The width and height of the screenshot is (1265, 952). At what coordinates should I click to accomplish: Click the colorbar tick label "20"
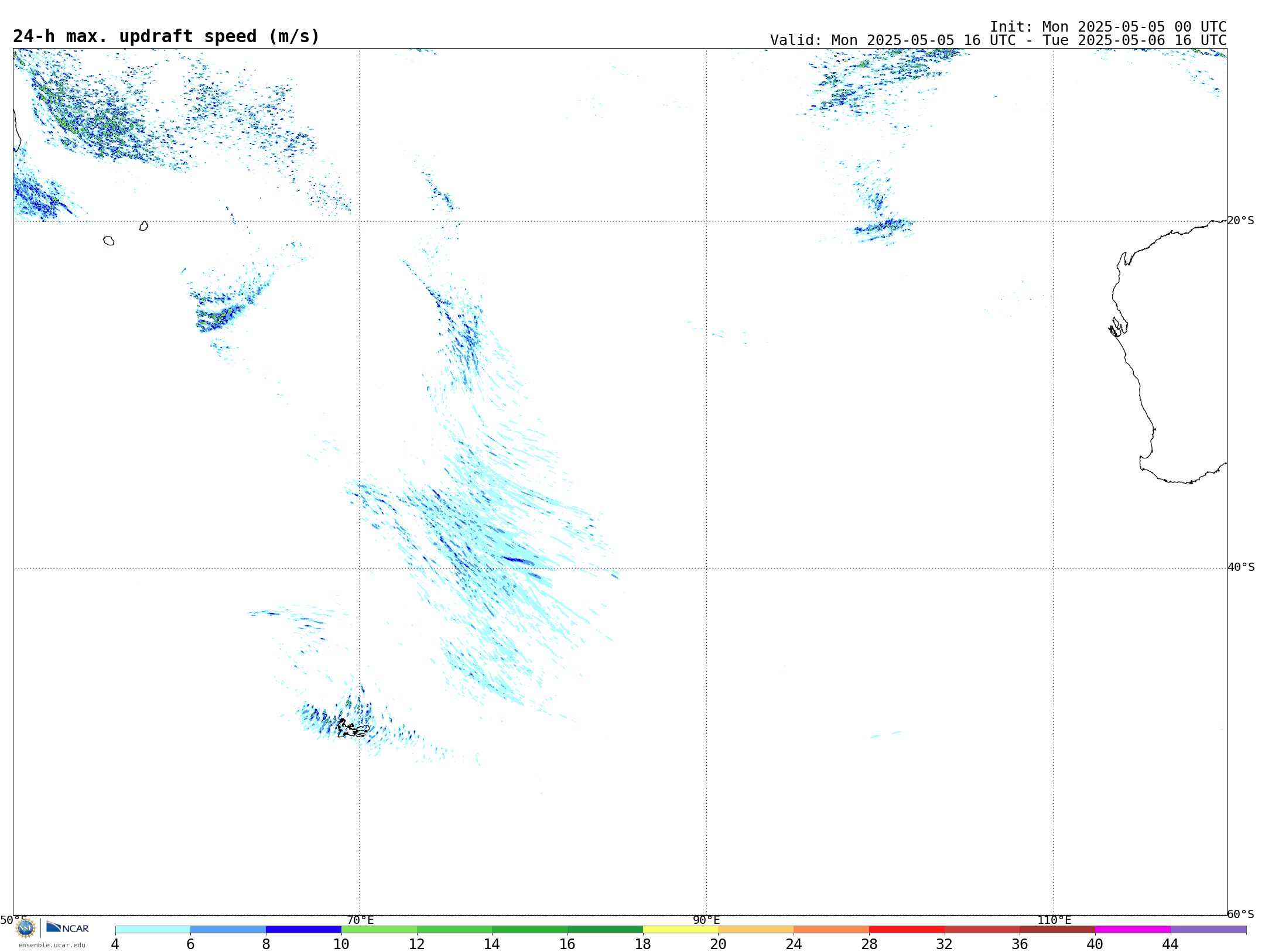tap(719, 944)
